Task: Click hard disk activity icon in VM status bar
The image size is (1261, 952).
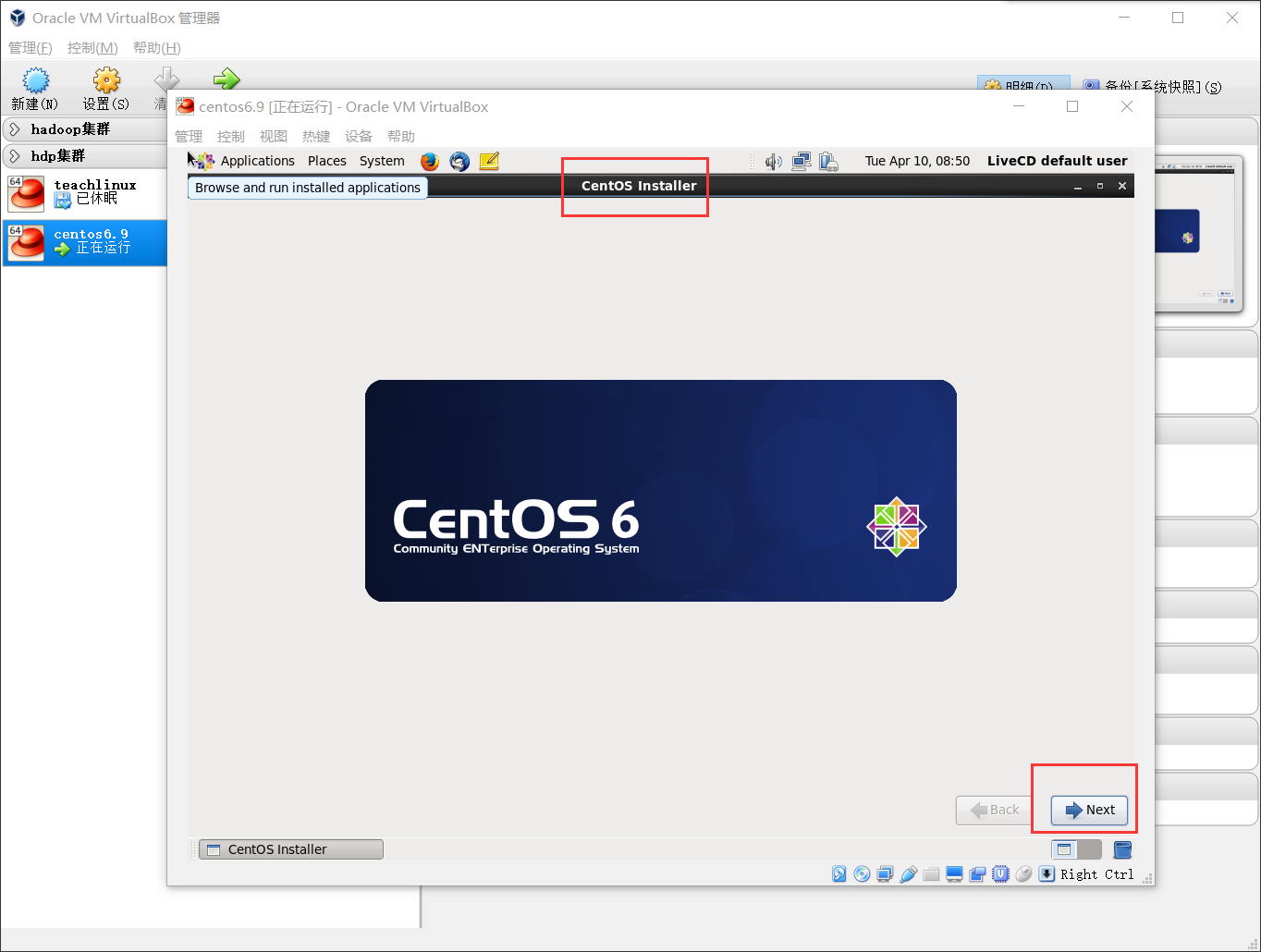Action: [x=839, y=874]
